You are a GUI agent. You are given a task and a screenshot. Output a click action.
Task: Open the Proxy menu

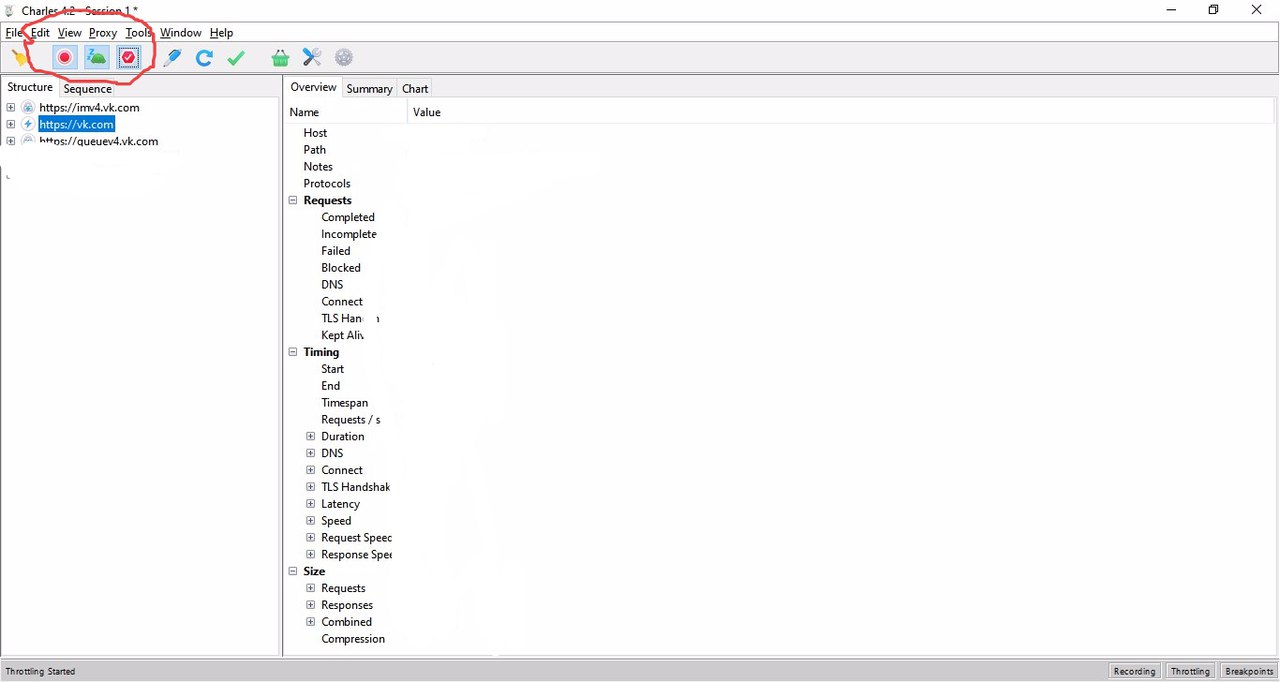click(102, 33)
